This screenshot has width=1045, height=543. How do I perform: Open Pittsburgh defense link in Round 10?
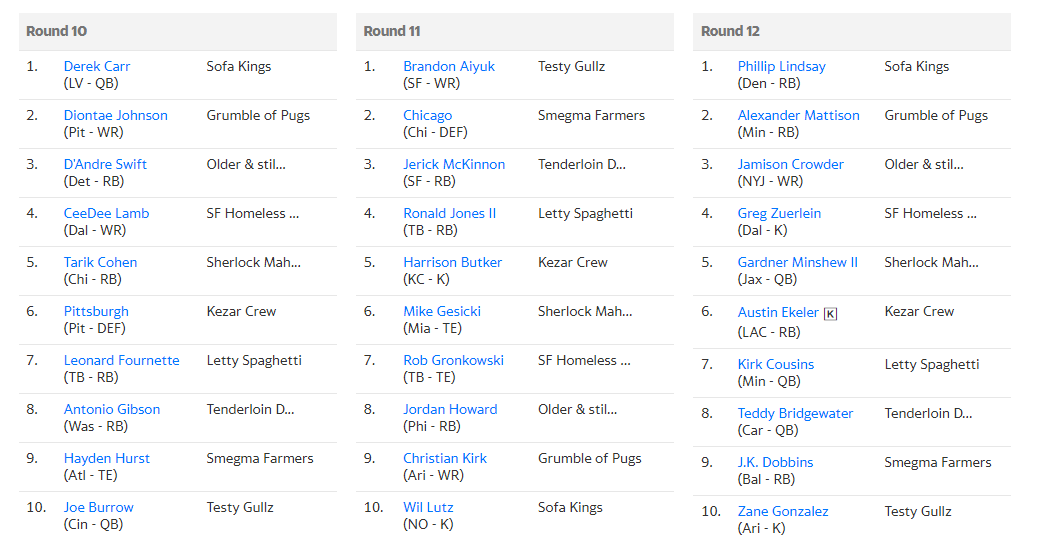96,311
